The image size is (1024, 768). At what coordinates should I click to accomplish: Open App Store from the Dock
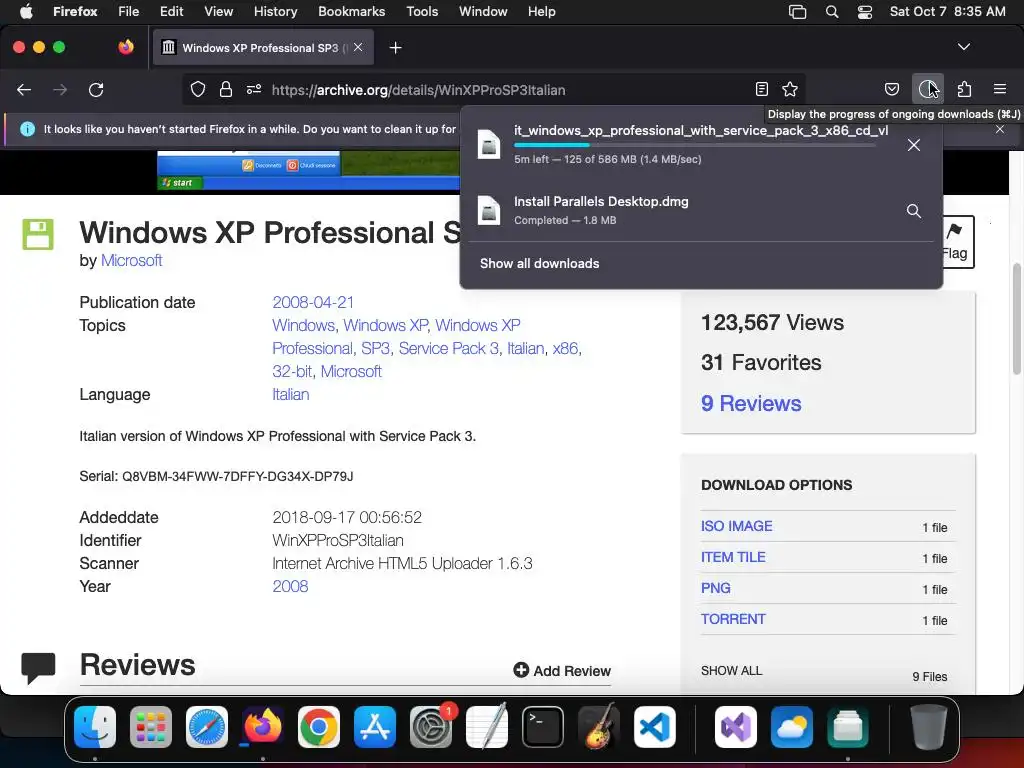tap(375, 727)
